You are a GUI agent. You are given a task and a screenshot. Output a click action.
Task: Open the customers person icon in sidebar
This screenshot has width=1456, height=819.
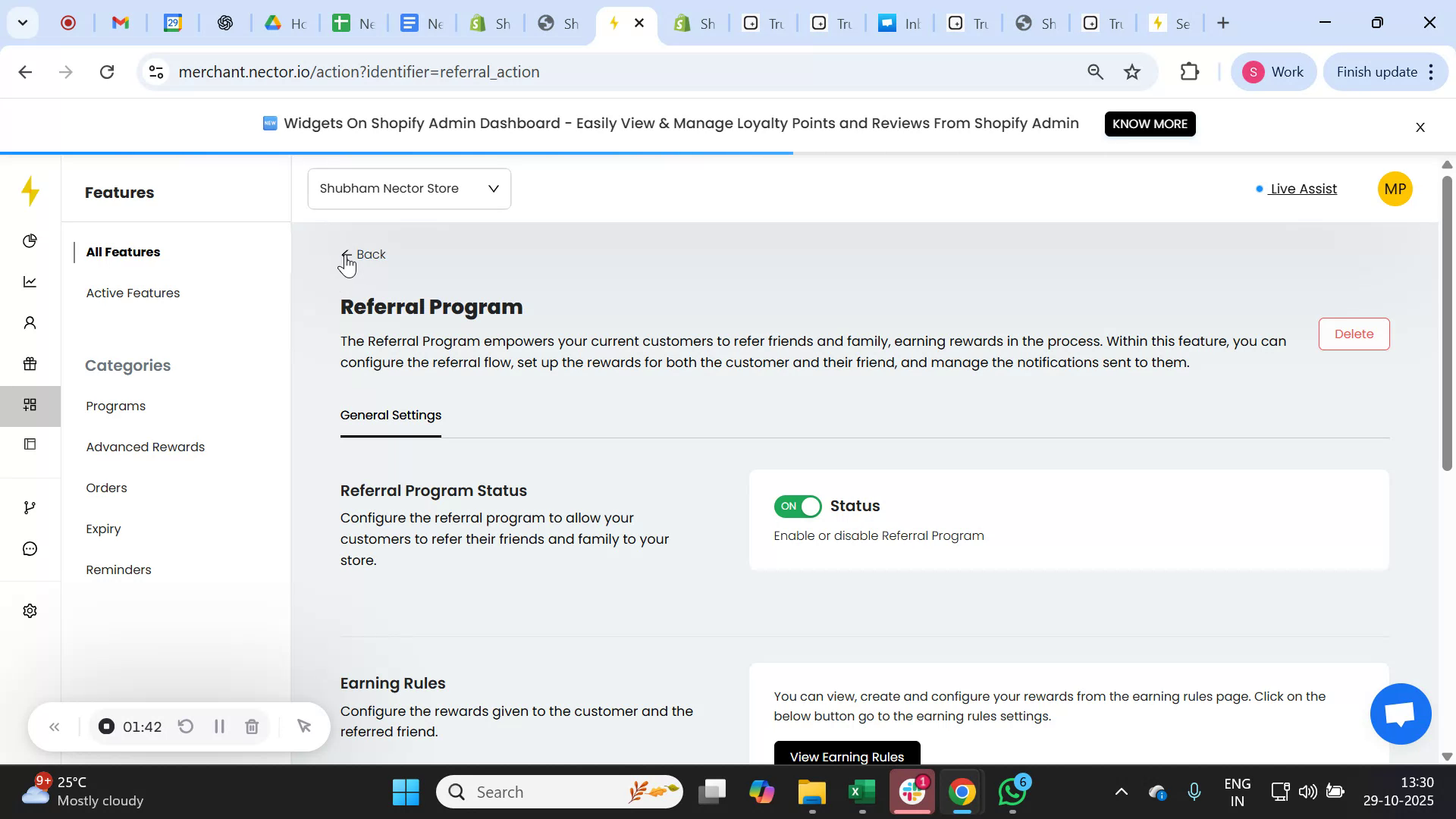pyautogui.click(x=30, y=322)
